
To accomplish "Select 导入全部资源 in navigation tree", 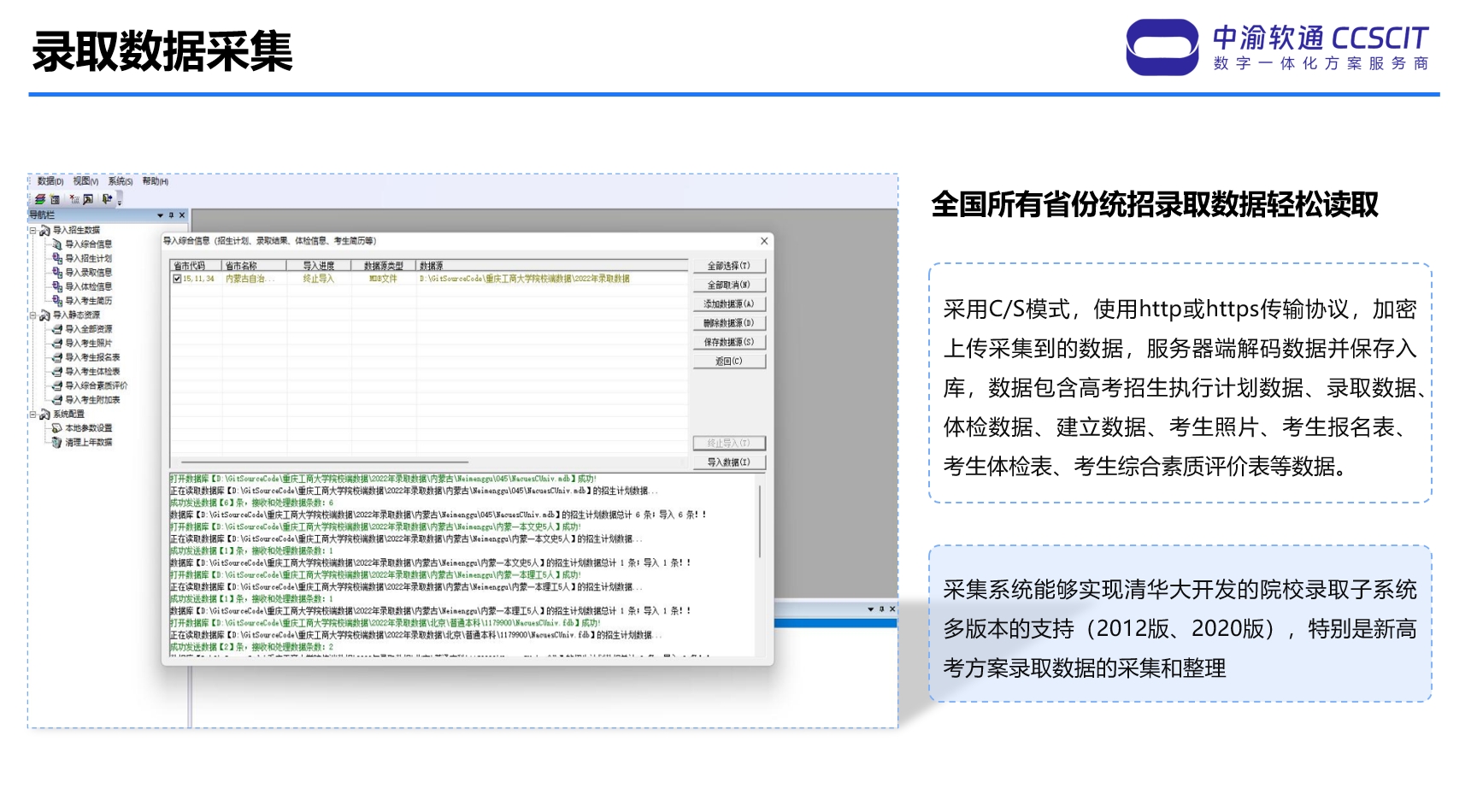I will (x=89, y=329).
